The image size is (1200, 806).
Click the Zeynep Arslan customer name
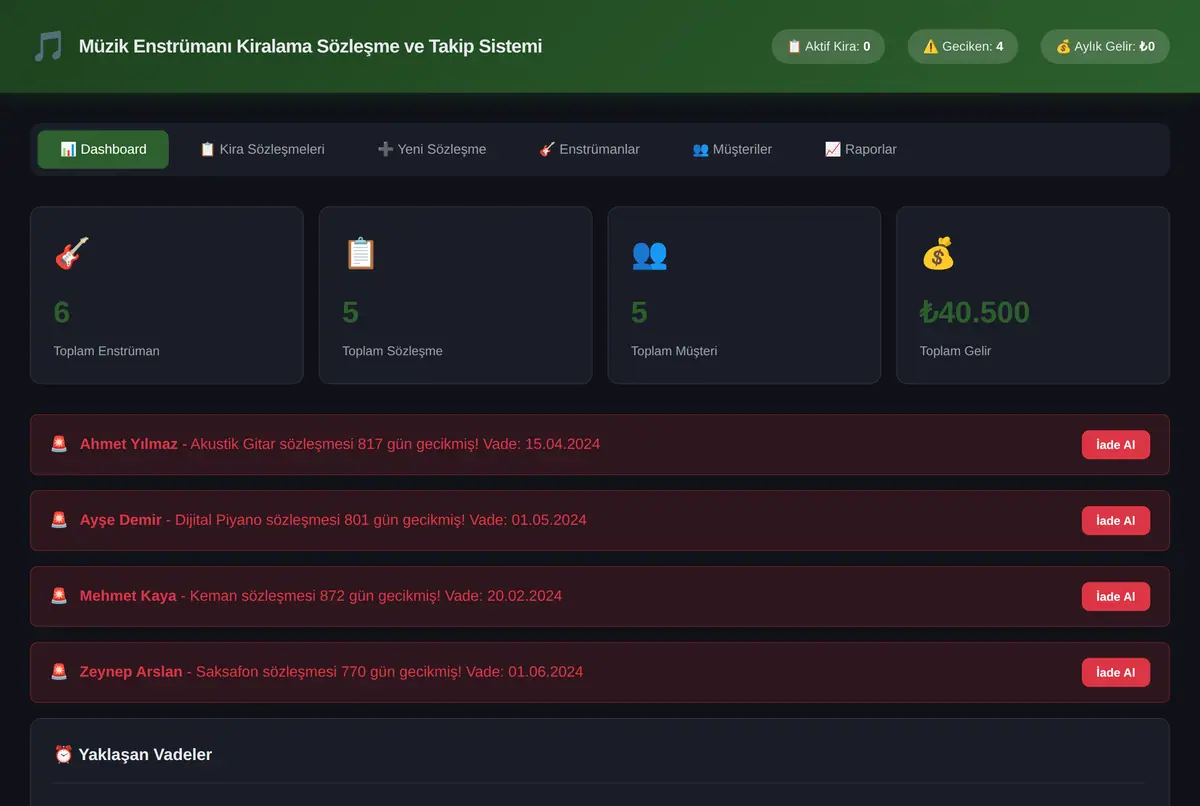pyautogui.click(x=131, y=672)
